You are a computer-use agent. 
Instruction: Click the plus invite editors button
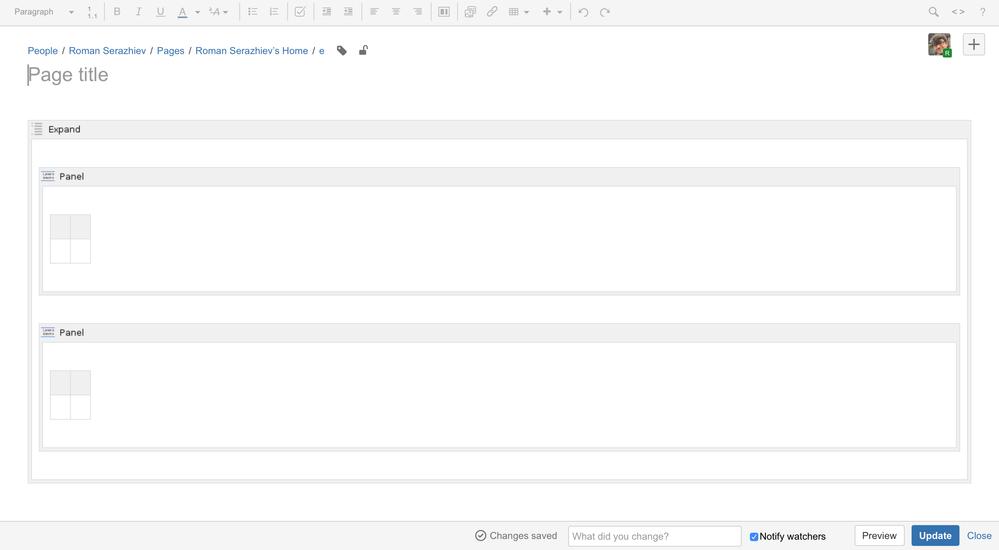click(974, 45)
